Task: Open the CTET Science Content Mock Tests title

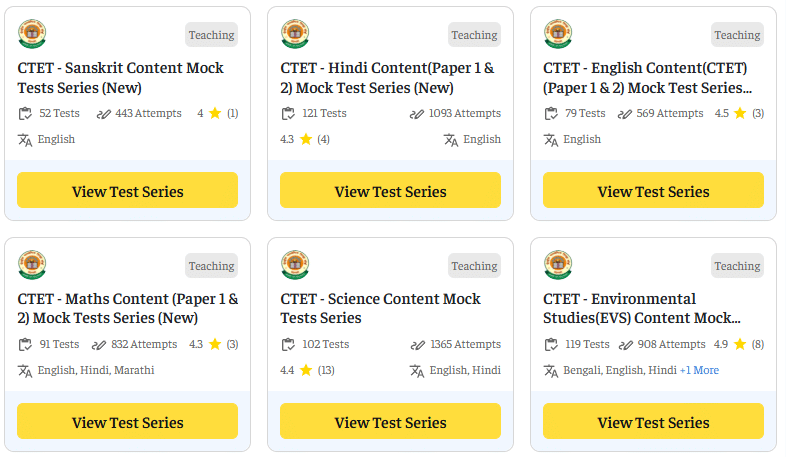Action: (380, 308)
